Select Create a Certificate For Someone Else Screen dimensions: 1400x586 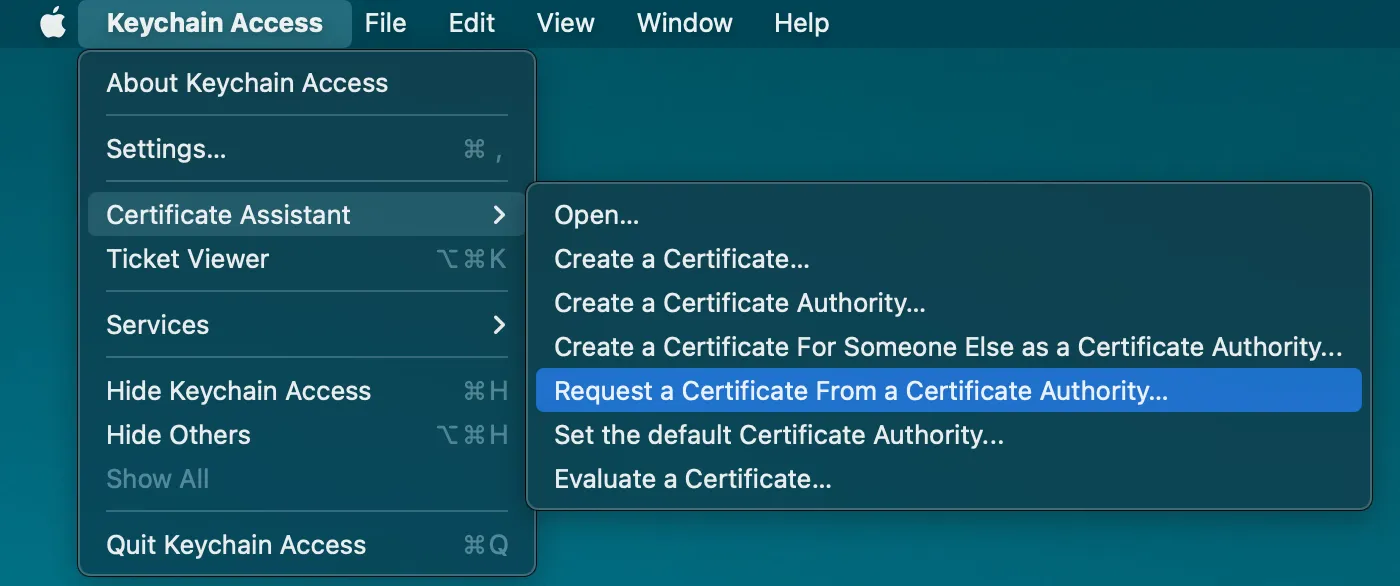click(949, 347)
